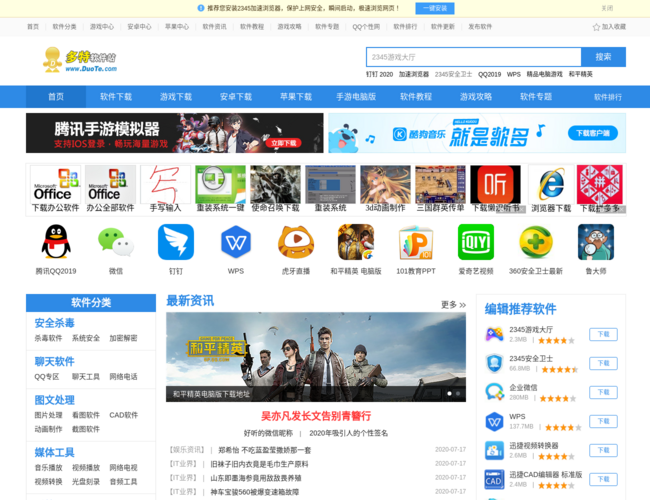Image resolution: width=650 pixels, height=500 pixels.
Task: Focus the 2345游戏大厅 search field
Action: [x=473, y=57]
